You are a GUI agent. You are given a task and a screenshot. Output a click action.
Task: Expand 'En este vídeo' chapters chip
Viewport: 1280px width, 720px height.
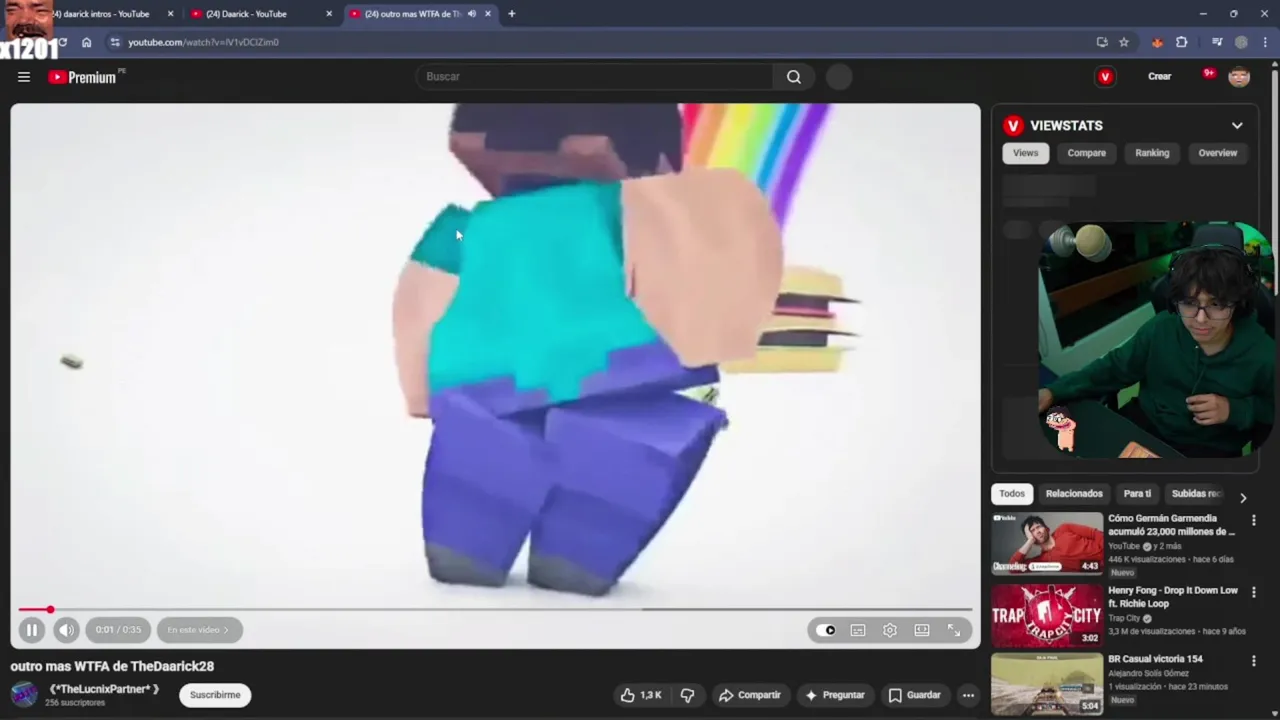199,630
